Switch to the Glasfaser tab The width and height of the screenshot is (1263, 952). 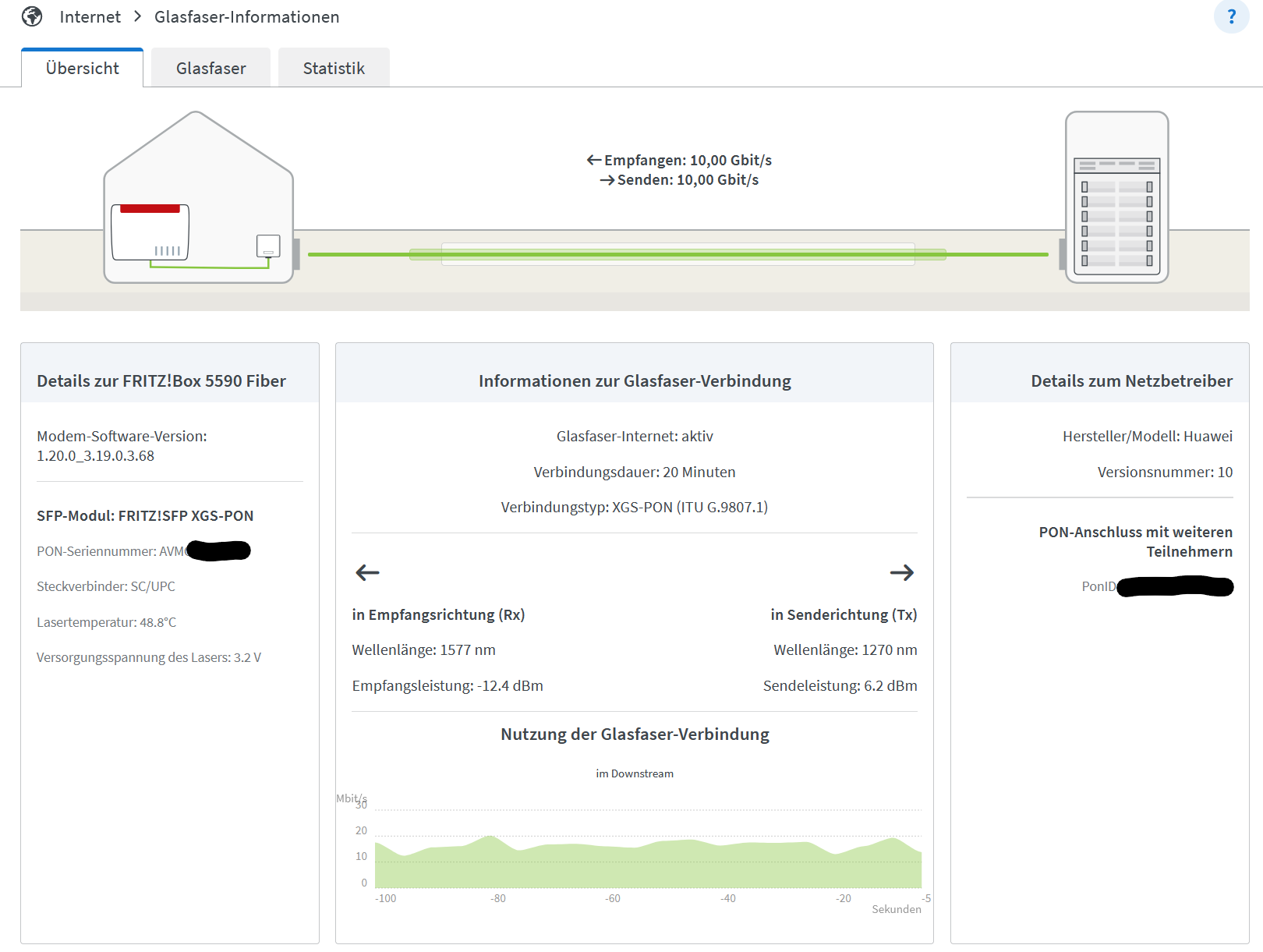pos(211,68)
